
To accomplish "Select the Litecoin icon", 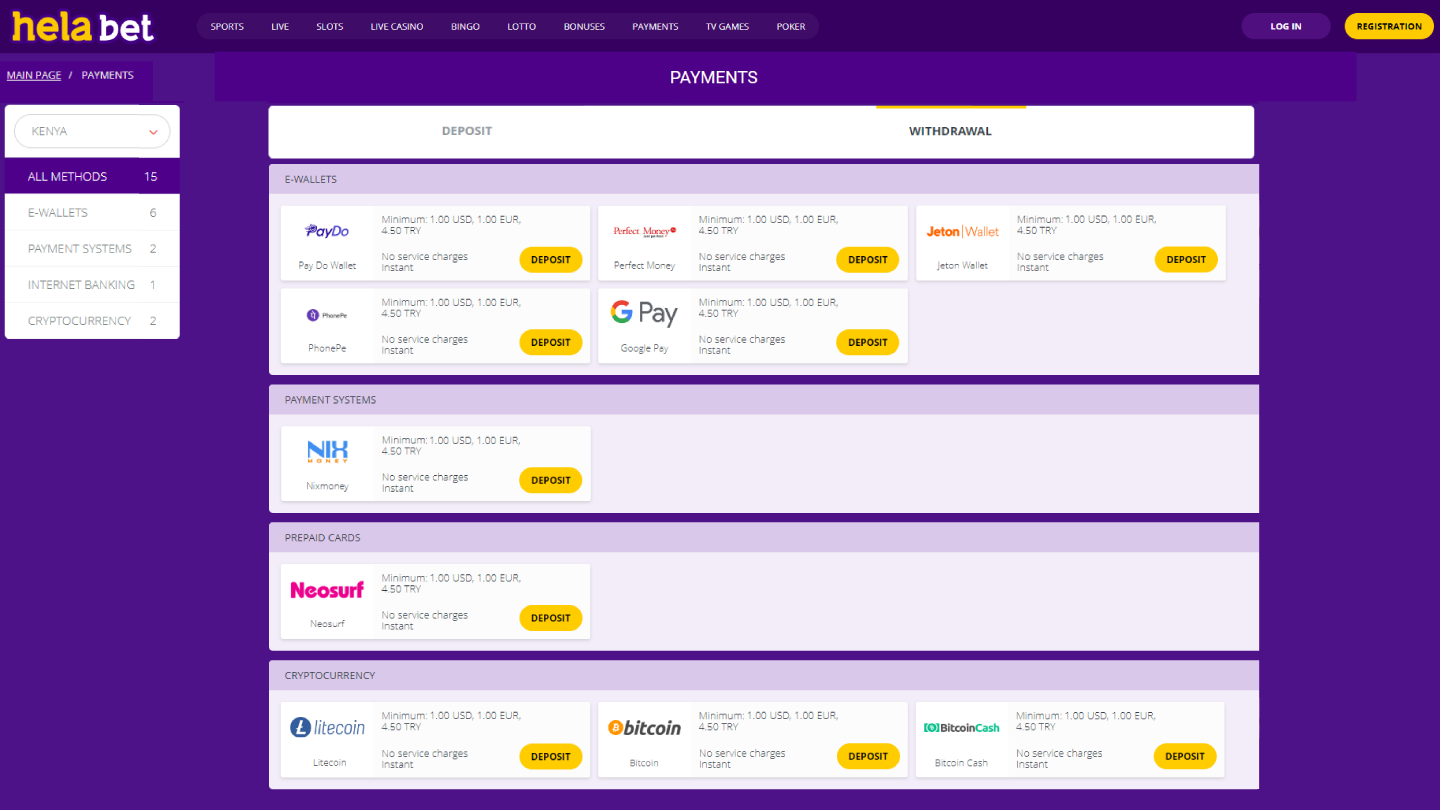I will point(327,727).
